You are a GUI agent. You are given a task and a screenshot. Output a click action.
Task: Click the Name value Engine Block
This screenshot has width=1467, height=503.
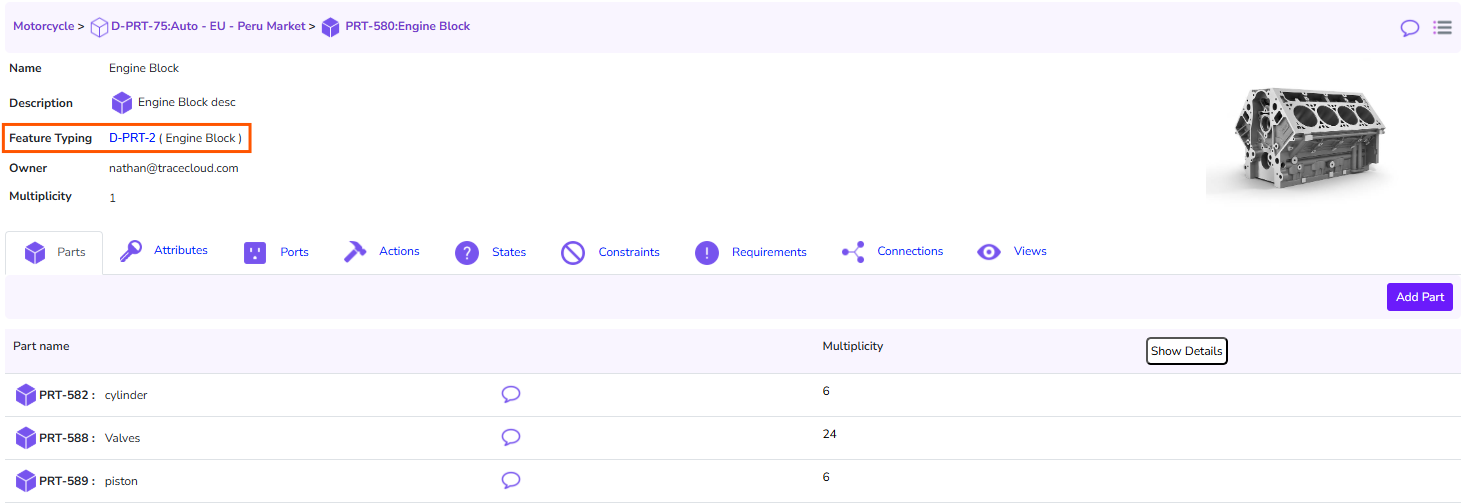tap(144, 68)
